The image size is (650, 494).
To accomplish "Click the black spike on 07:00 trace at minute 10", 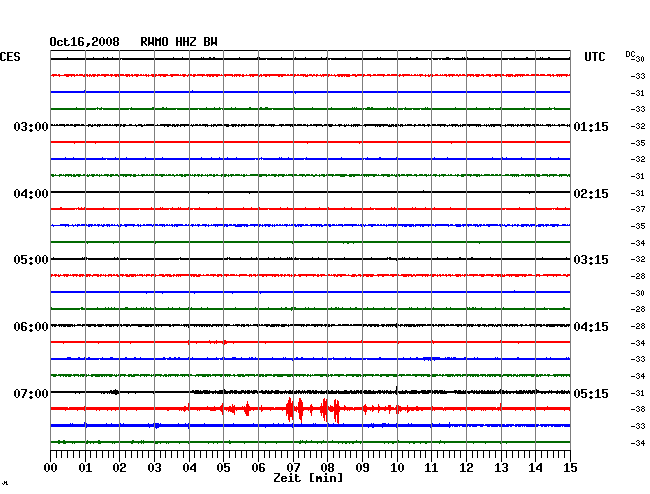I will click(397, 390).
